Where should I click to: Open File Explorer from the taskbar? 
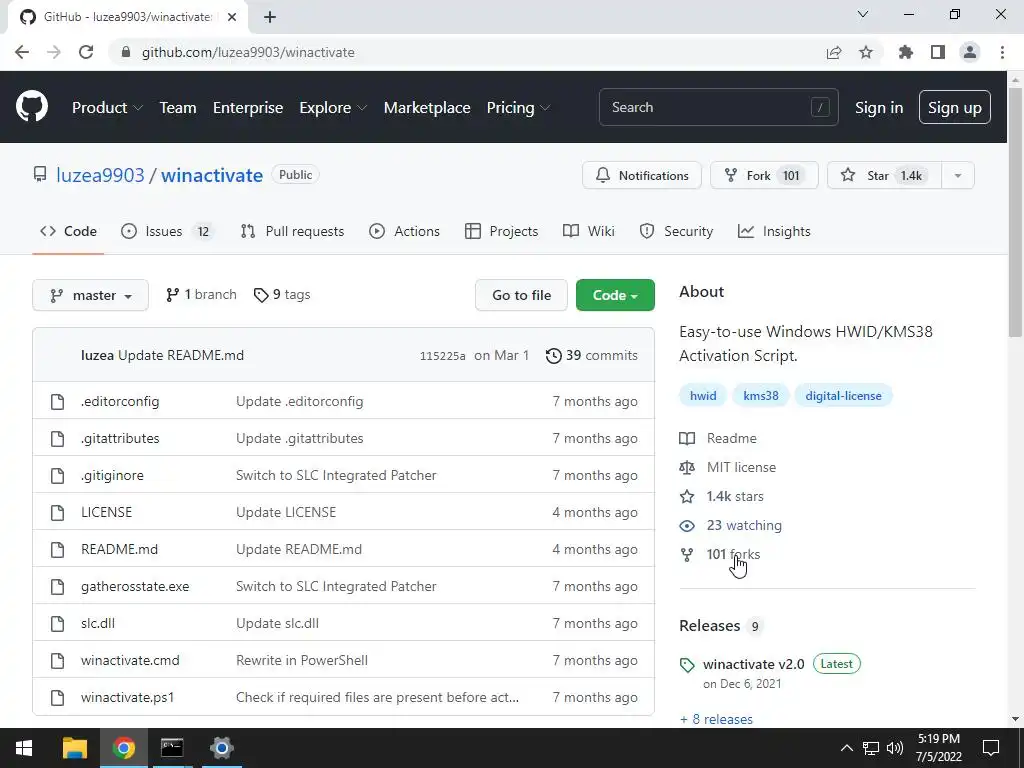click(74, 748)
